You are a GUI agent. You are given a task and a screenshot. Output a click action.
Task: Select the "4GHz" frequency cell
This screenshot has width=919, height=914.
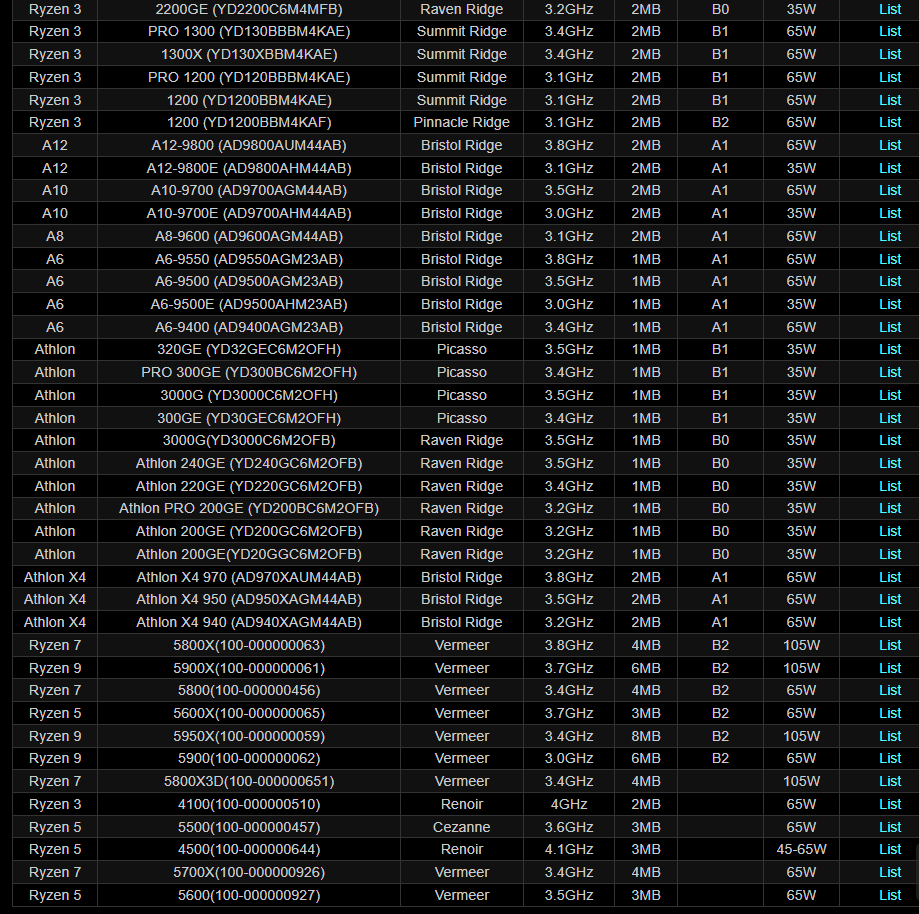click(569, 804)
